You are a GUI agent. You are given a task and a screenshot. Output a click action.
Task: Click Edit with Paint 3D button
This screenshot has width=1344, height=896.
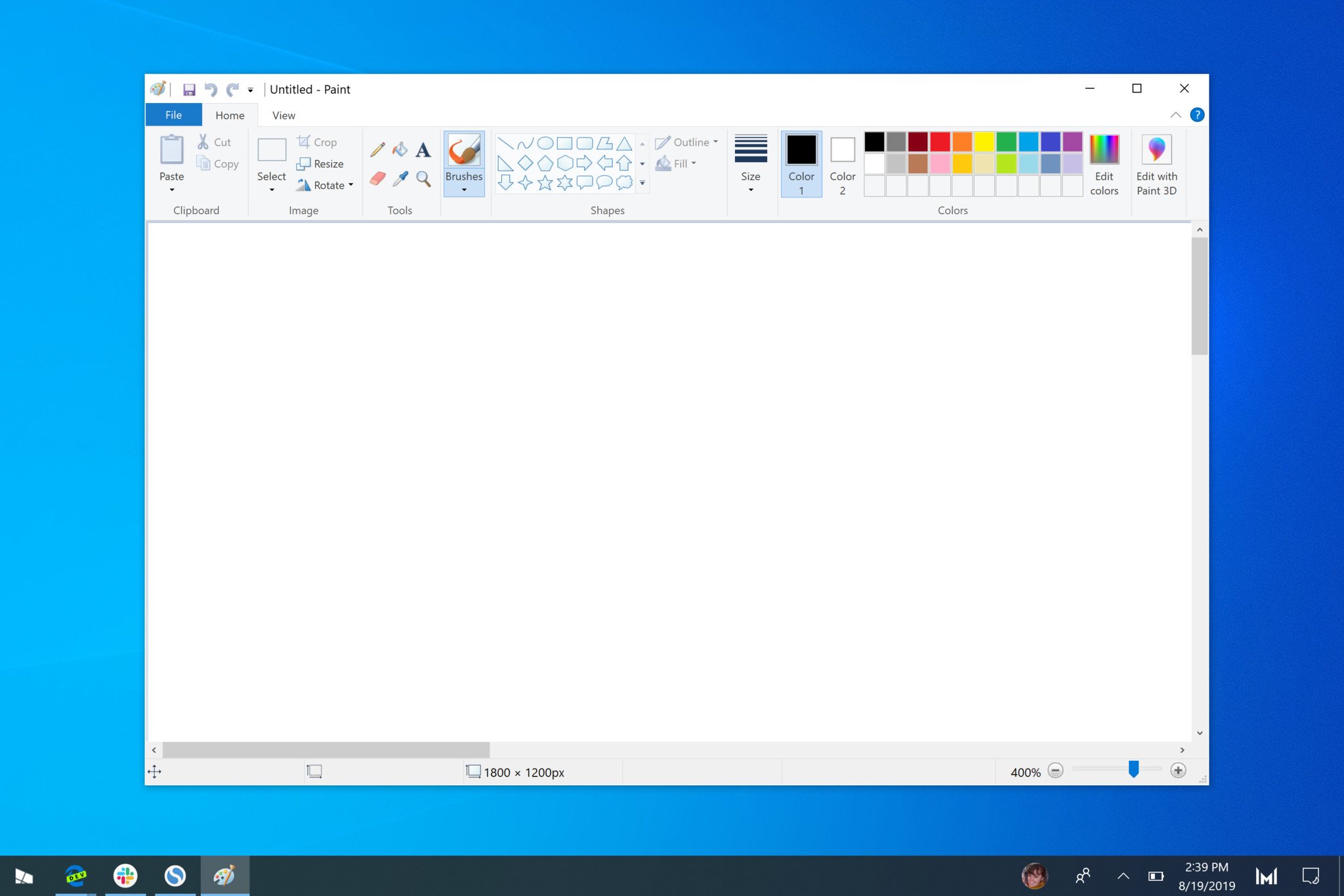pyautogui.click(x=1156, y=163)
